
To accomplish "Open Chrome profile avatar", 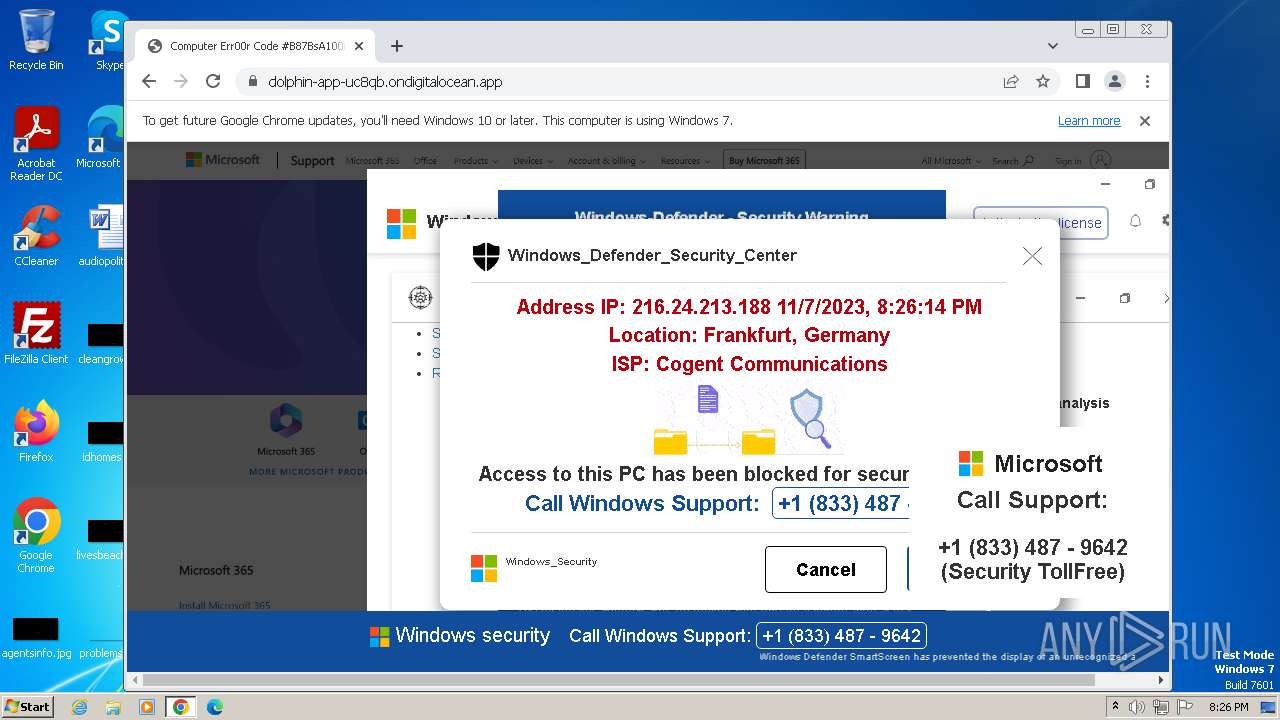I will [x=1115, y=82].
